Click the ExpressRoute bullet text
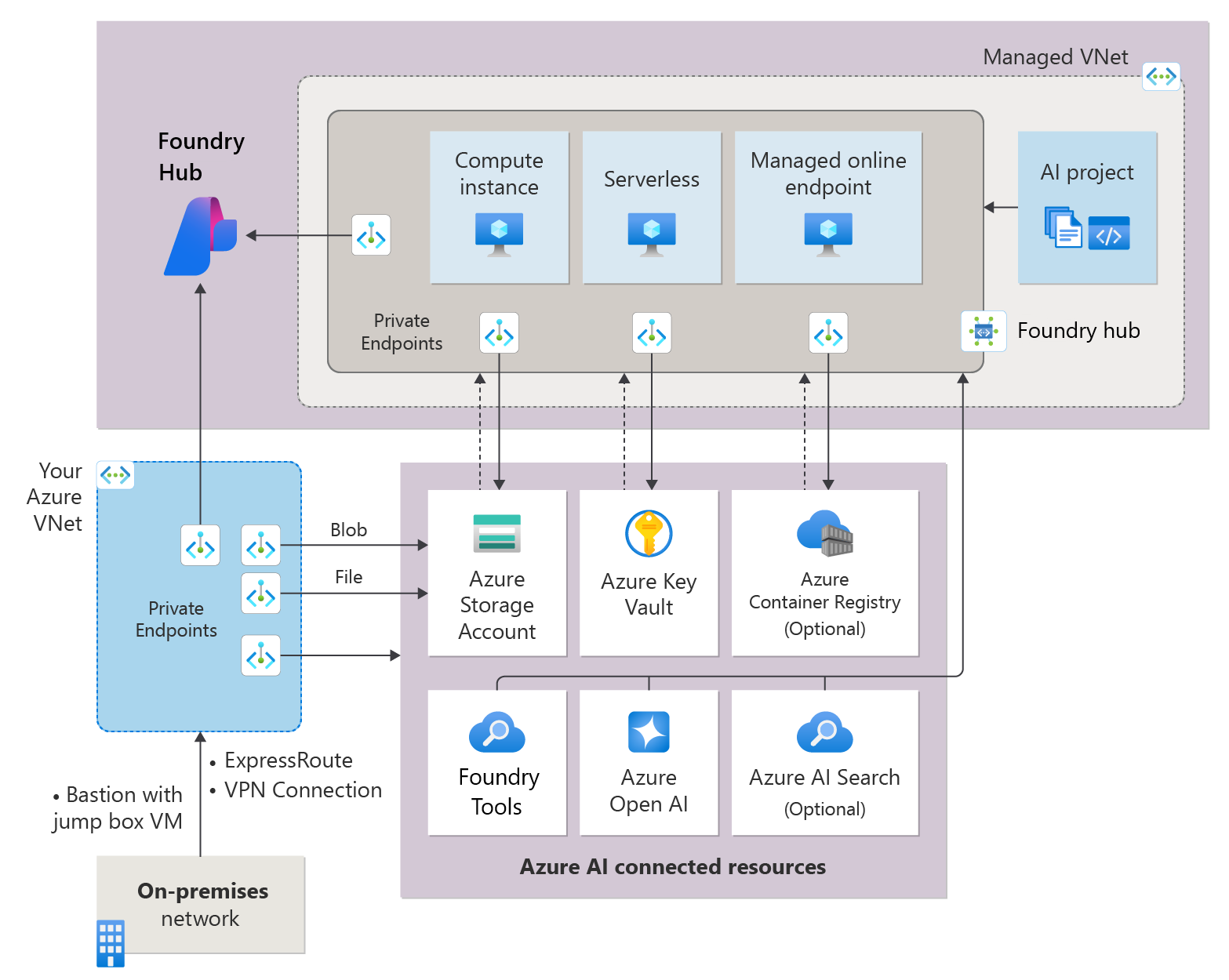This screenshot has height=980, width=1229. pos(288,760)
